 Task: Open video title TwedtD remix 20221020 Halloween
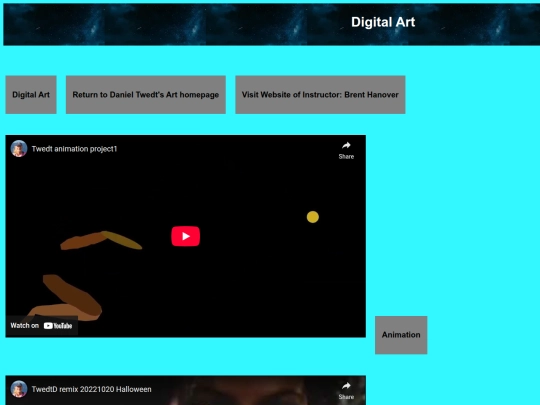click(x=92, y=389)
